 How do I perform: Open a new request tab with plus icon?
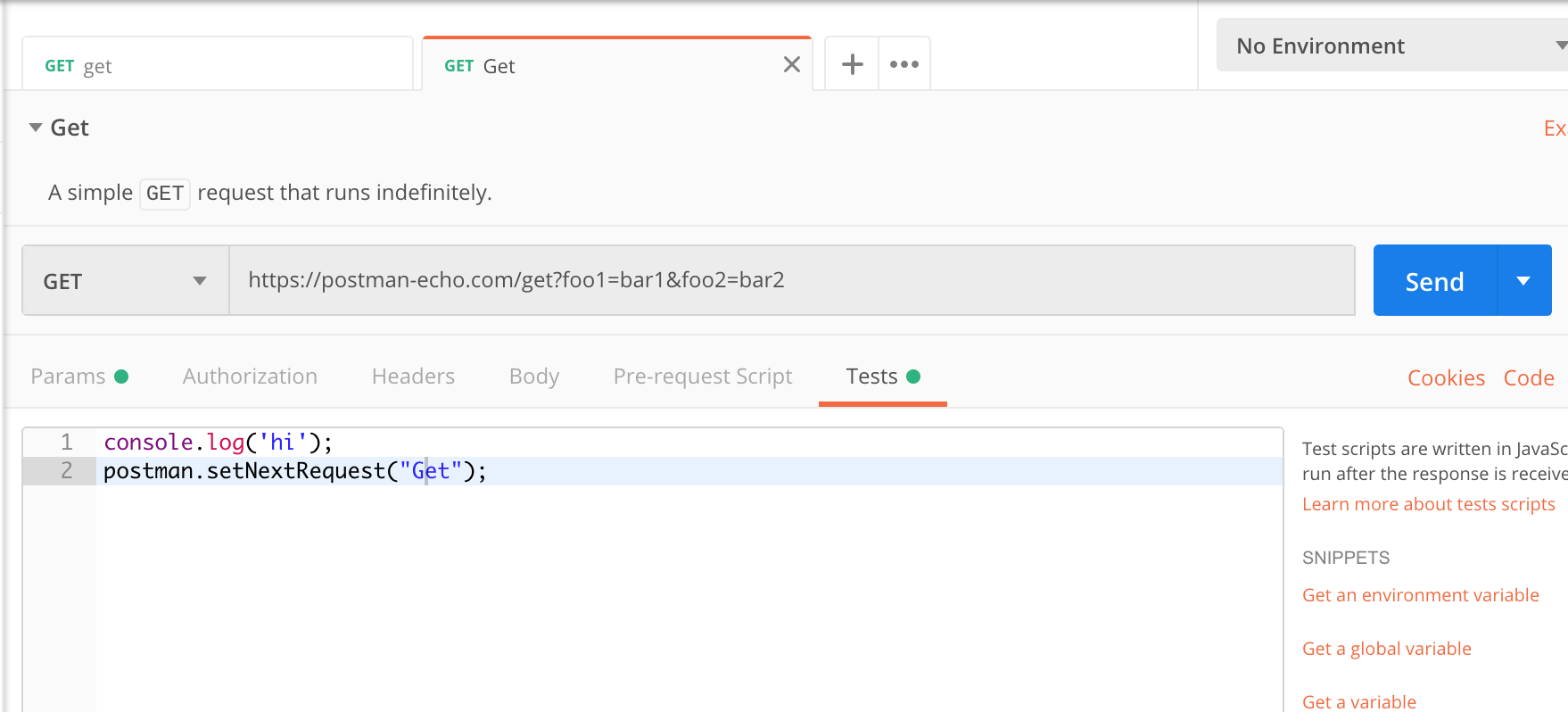click(x=853, y=64)
